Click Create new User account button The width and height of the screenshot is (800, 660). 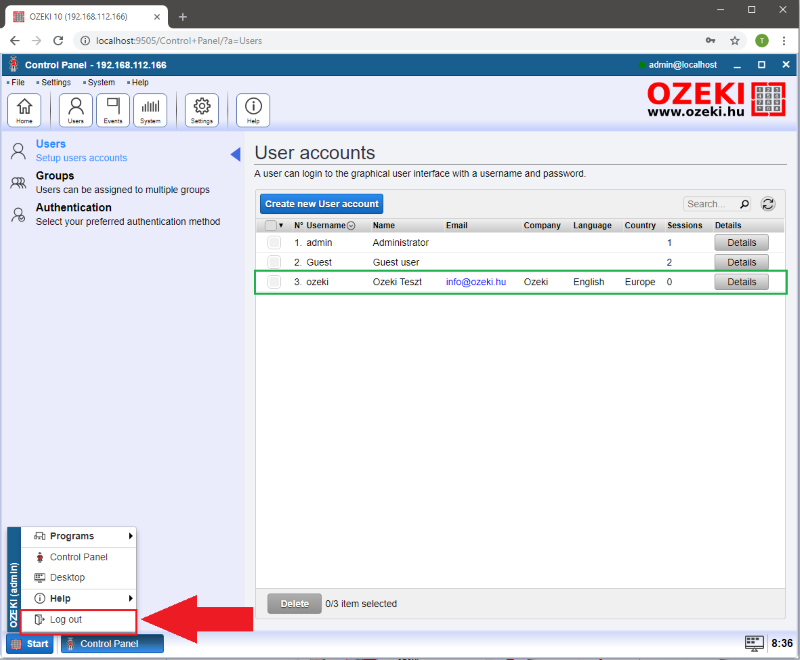coord(321,204)
